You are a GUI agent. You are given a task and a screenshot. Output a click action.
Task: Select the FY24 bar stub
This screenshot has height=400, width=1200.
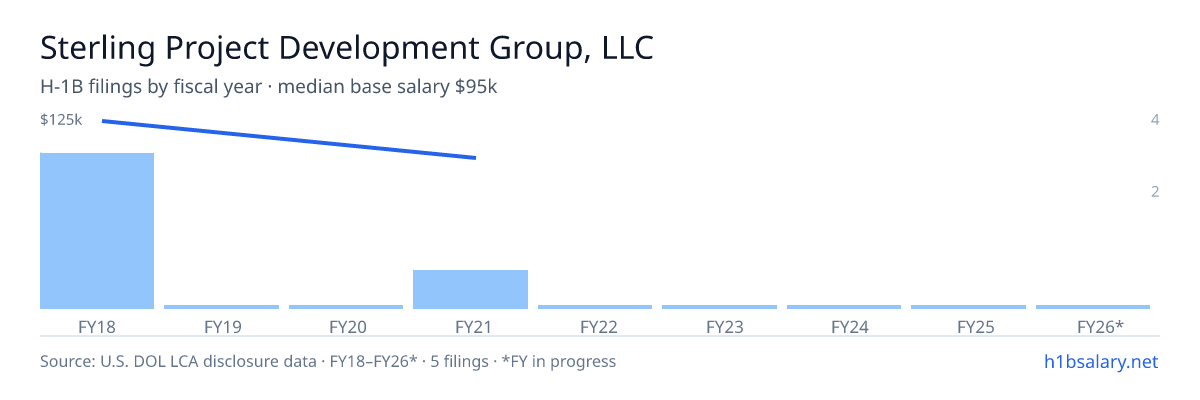coord(844,307)
